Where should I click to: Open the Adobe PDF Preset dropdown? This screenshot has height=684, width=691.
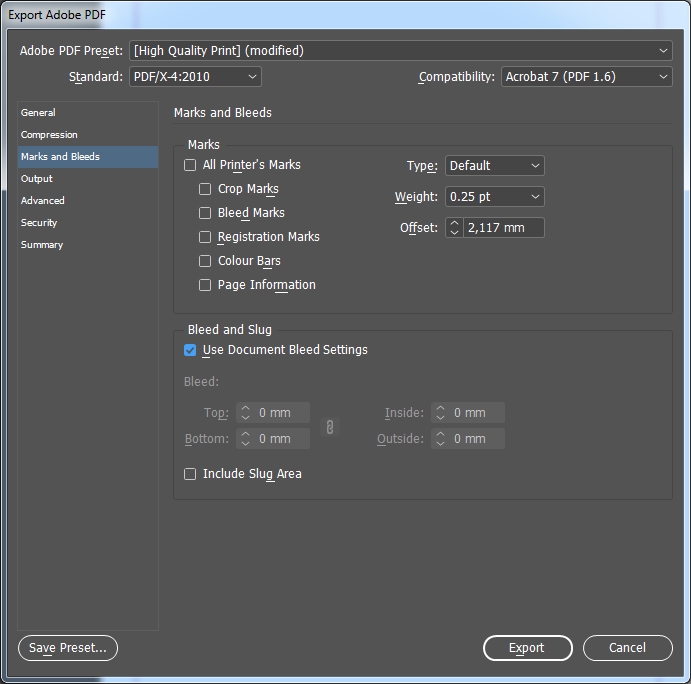401,51
